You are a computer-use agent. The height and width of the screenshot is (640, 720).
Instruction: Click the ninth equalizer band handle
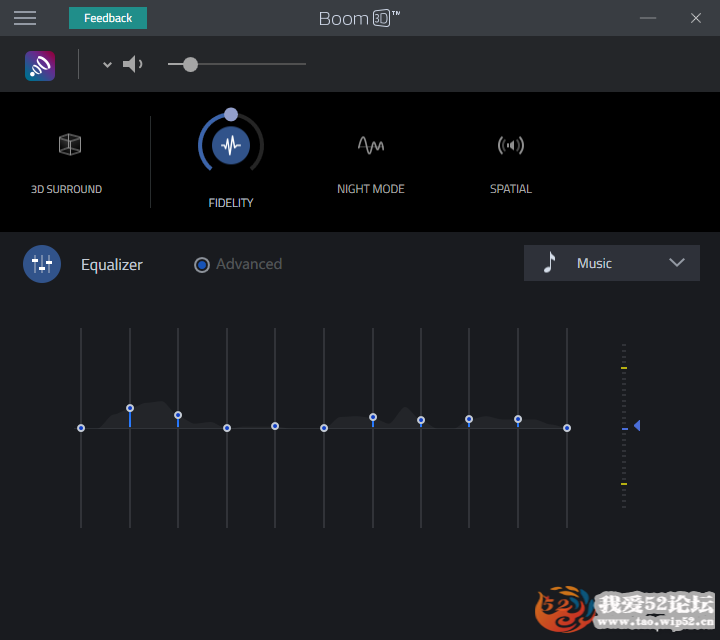[x=469, y=419]
